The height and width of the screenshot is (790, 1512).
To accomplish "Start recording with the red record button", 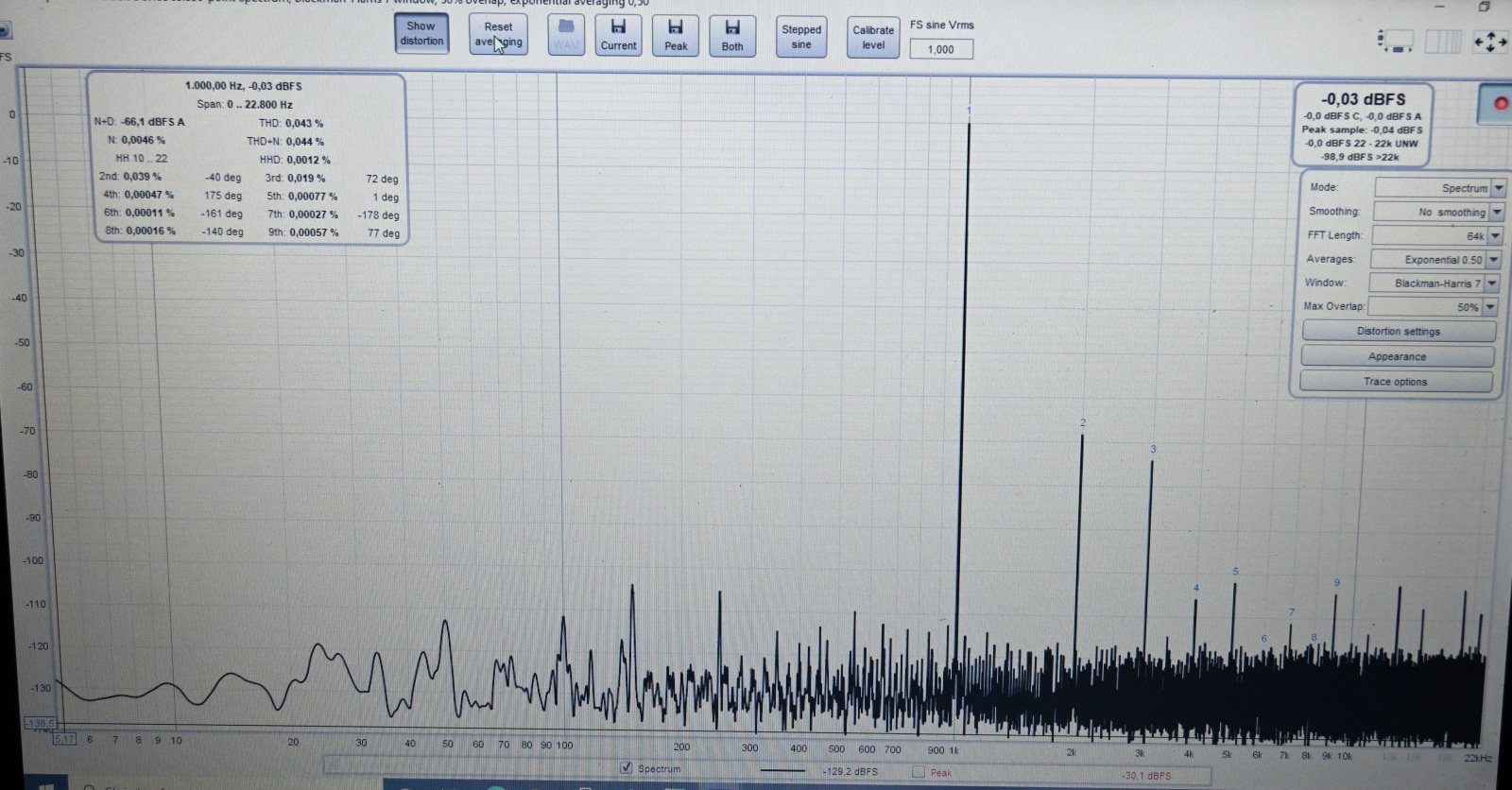I will pyautogui.click(x=1499, y=104).
